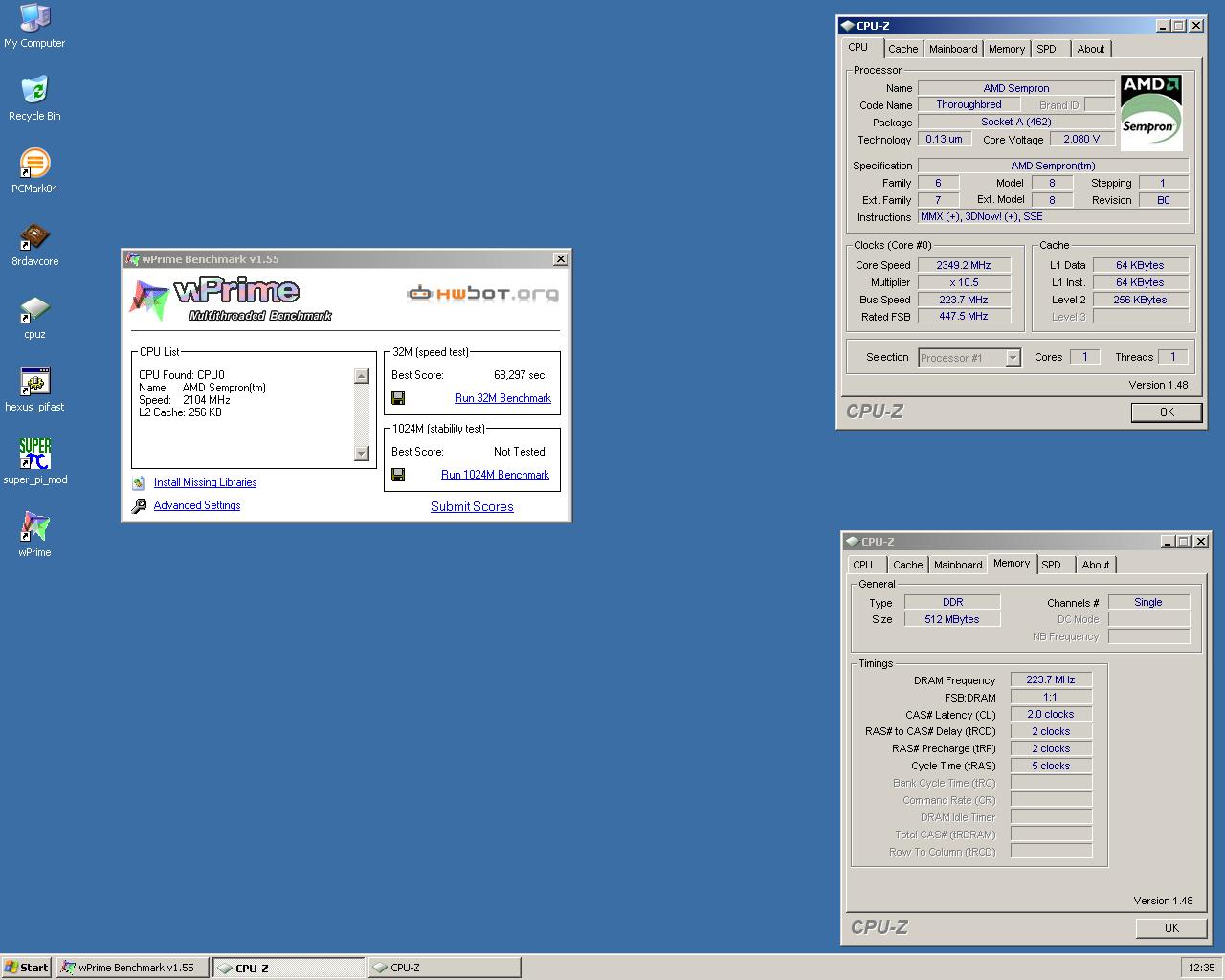Click the Package field Socket A (462)

point(1016,122)
